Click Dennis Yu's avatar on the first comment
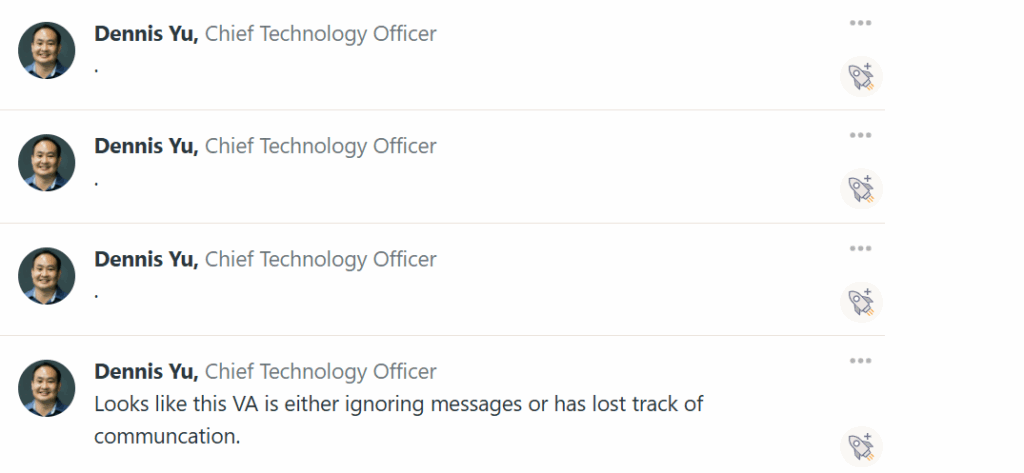Image resolution: width=1024 pixels, height=473 pixels. click(46, 50)
